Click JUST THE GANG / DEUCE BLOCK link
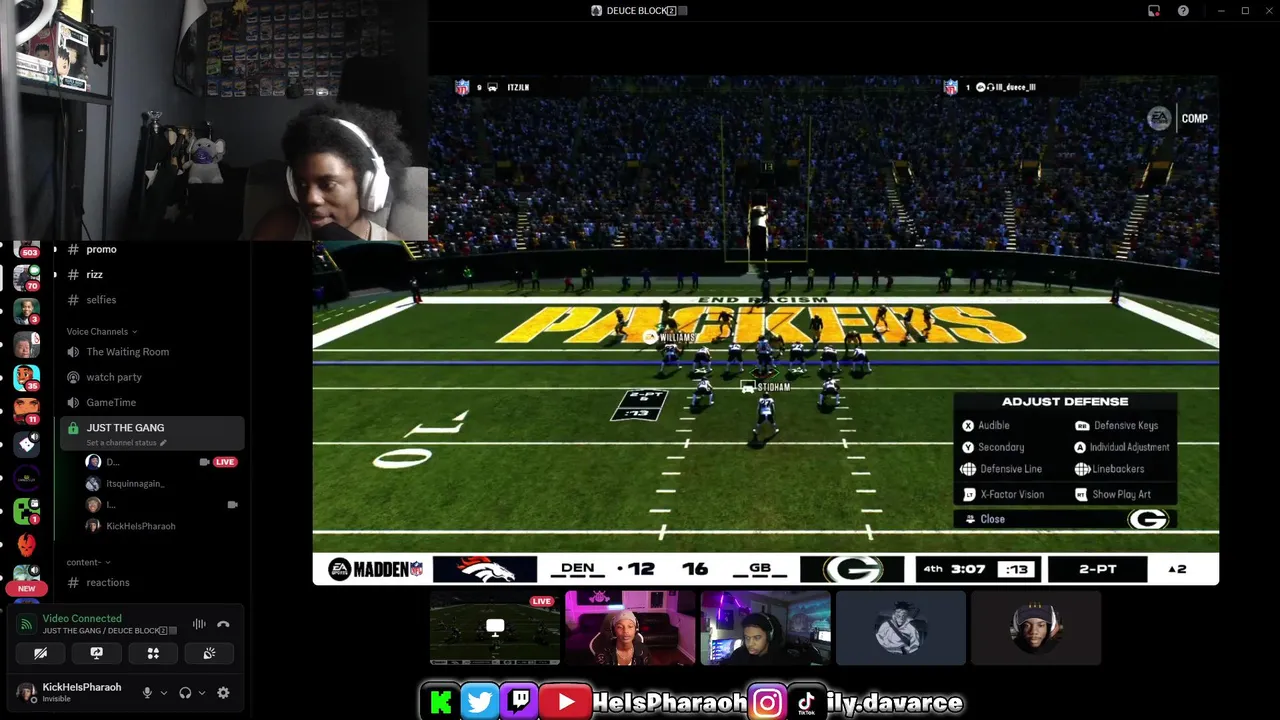Screen dimensions: 1280x720 point(110,631)
